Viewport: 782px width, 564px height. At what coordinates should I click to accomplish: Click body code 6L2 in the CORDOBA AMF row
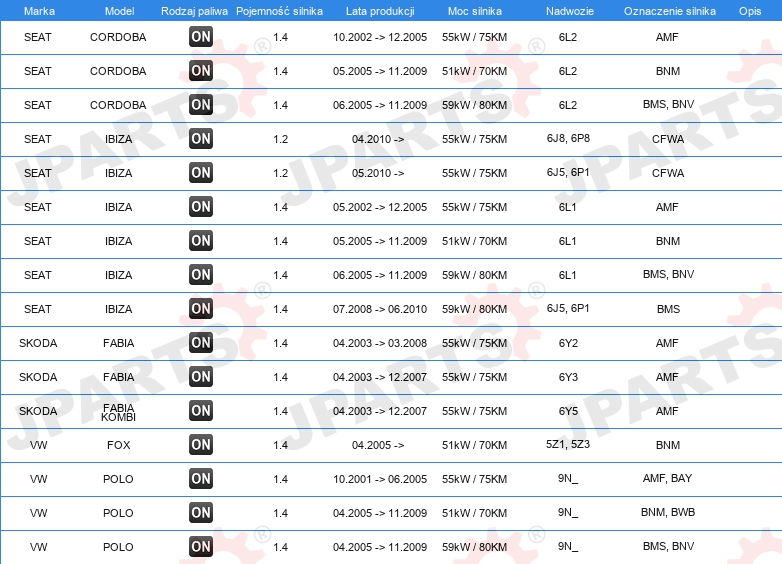568,37
